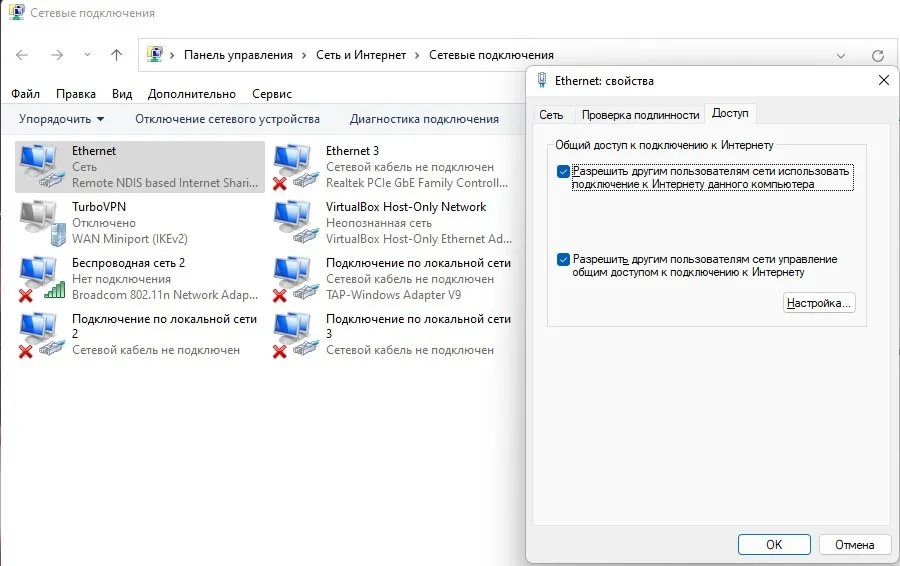
Task: Open the Вид menu
Action: (x=122, y=94)
